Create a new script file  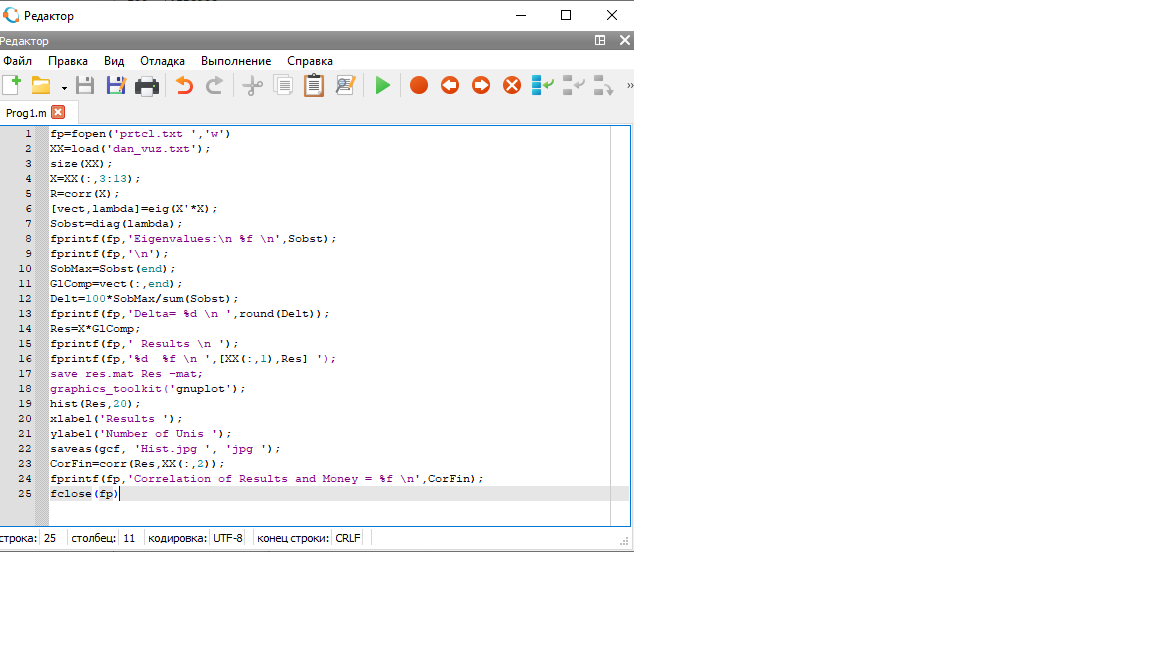[x=11, y=86]
